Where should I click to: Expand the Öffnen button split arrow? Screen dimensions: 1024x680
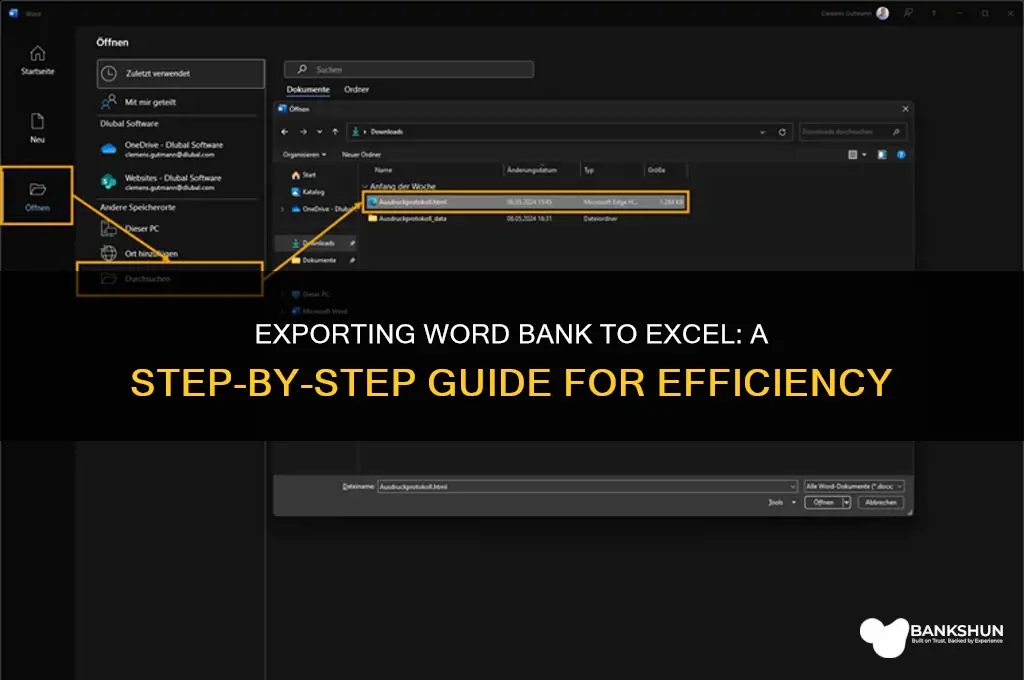click(x=847, y=503)
